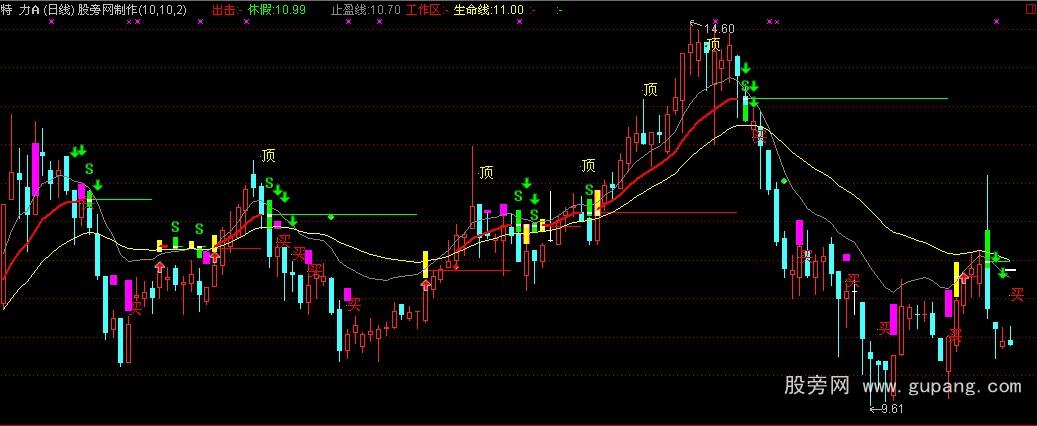Click the 9.61 low price label
This screenshot has height=426, width=1037.
click(892, 409)
